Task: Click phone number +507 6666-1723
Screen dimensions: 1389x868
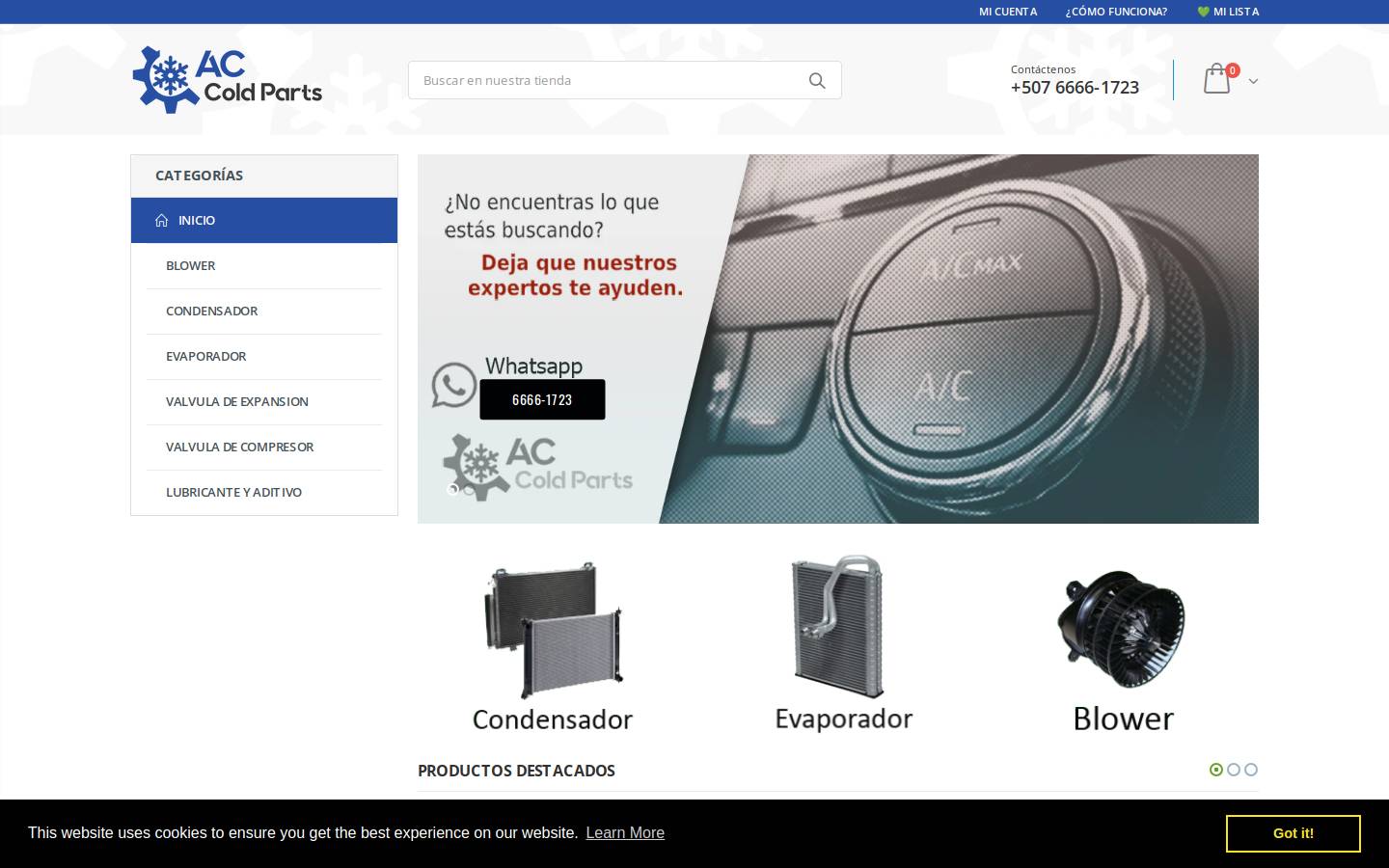Action: 1075,88
